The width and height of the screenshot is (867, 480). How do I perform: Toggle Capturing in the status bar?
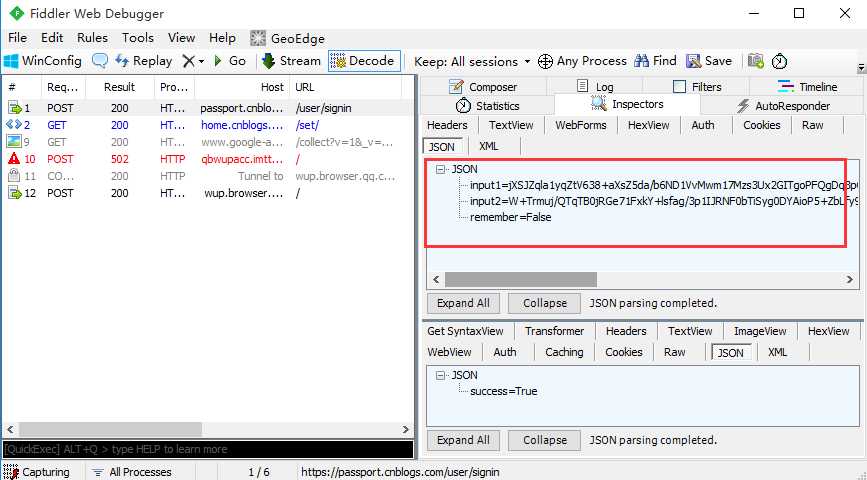click(37, 472)
